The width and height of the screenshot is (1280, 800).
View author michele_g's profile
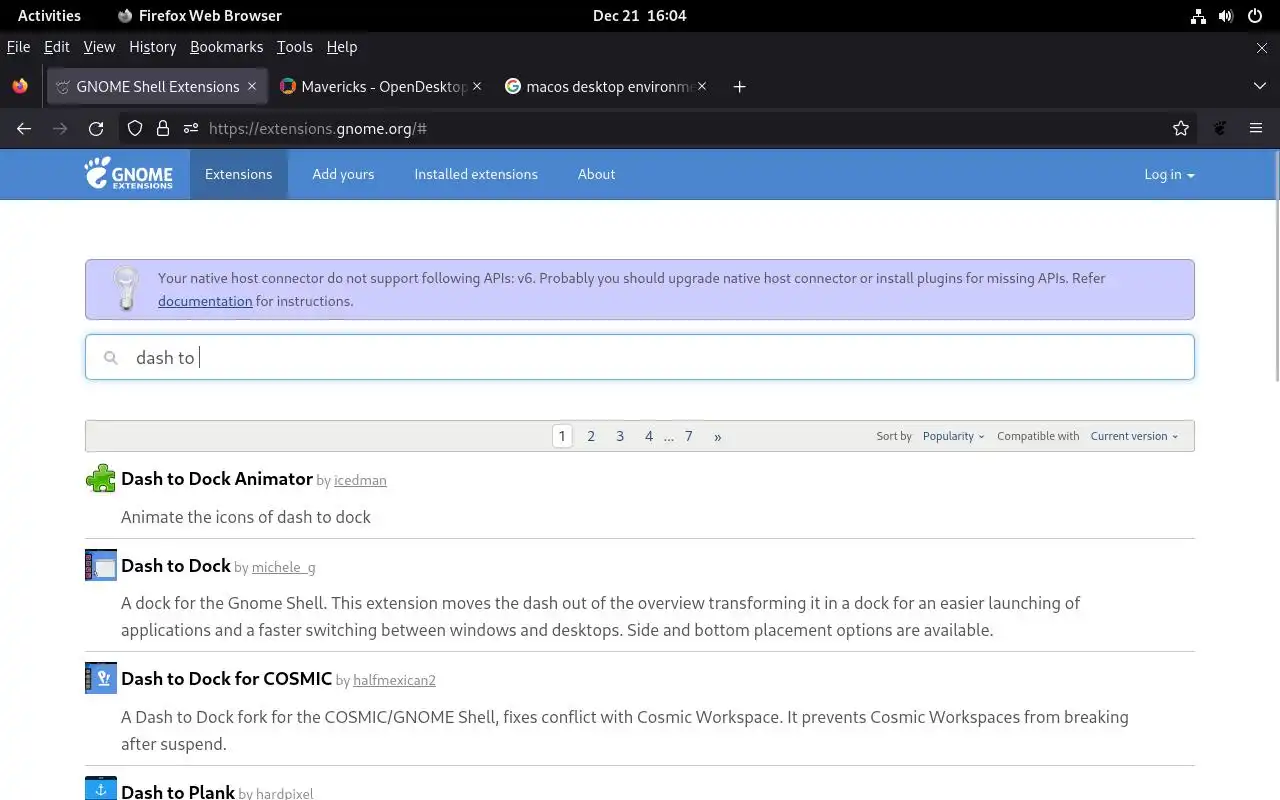click(x=283, y=568)
